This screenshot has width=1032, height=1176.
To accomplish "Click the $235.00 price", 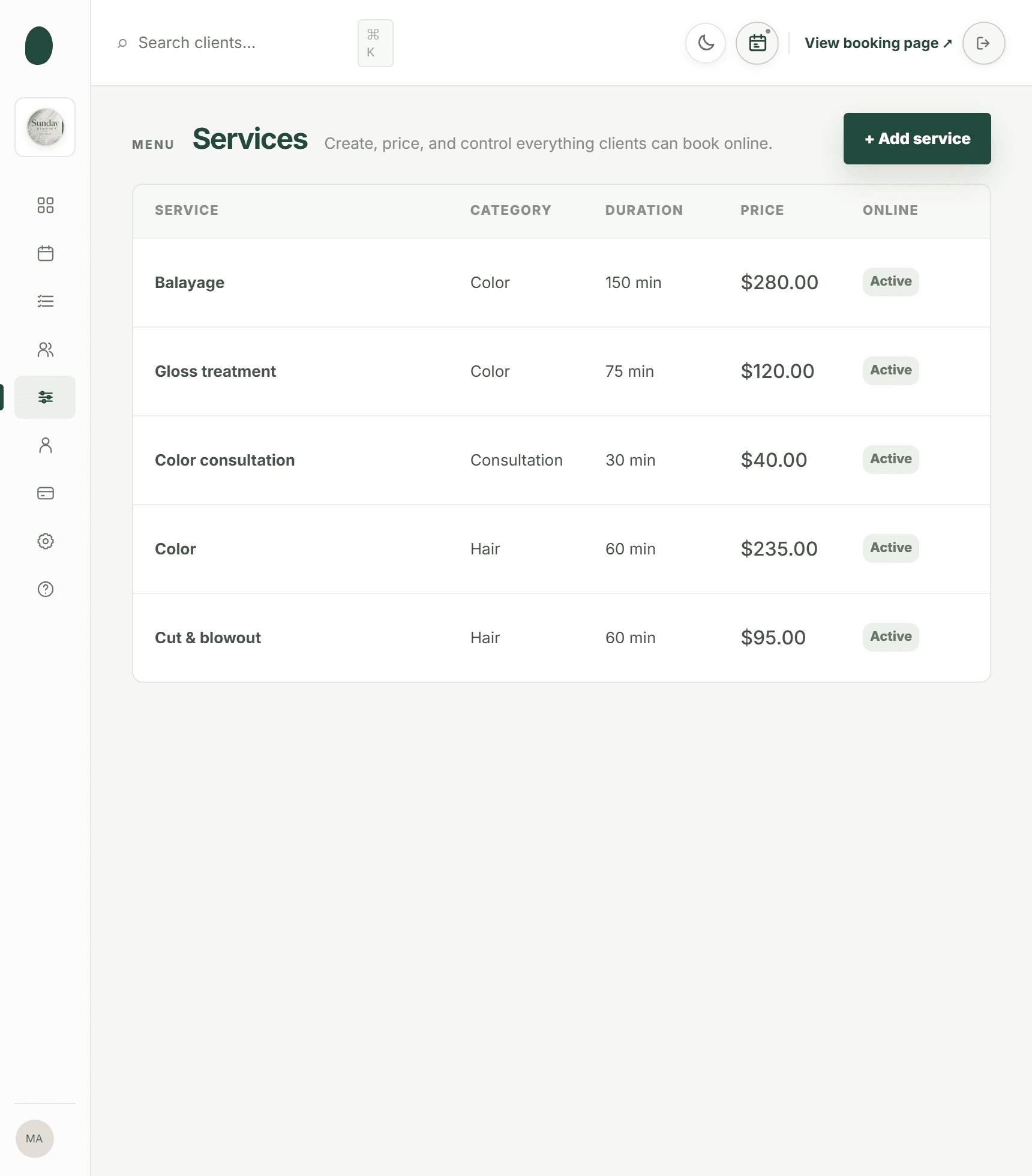I will pyautogui.click(x=779, y=549).
